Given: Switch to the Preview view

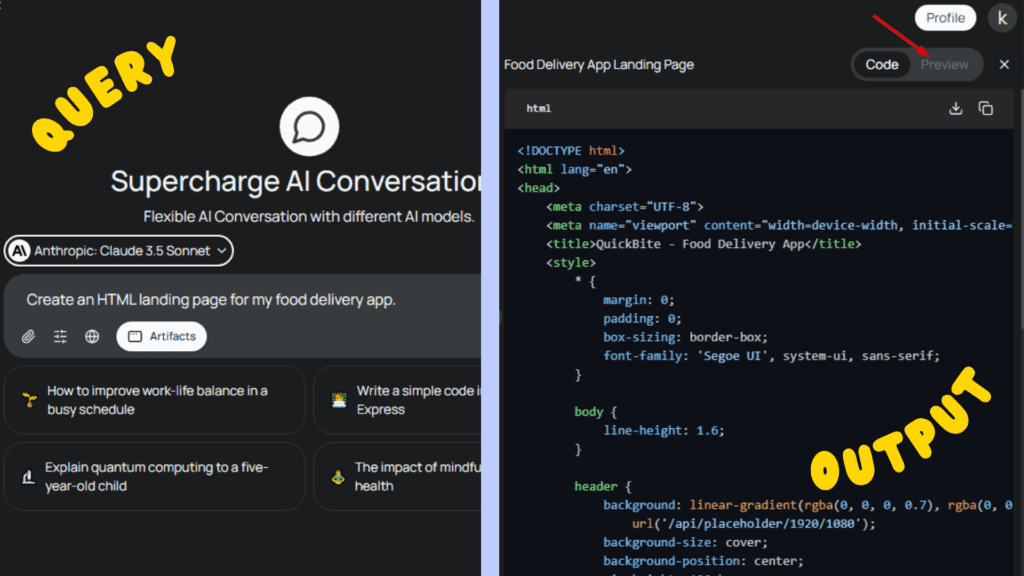Looking at the screenshot, I should 944,64.
